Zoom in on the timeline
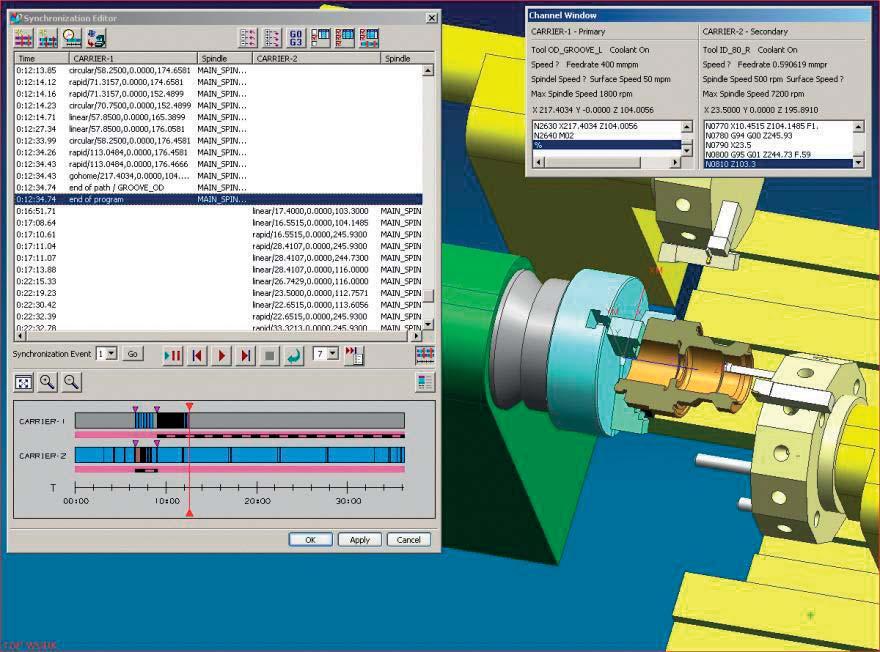This screenshot has height=652, width=880. 48,383
